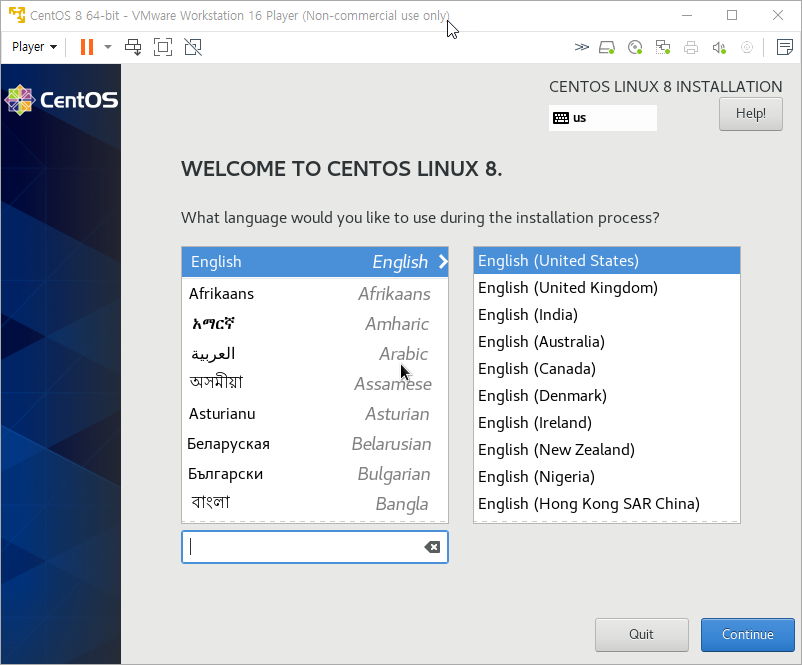This screenshot has height=665, width=802.
Task: Clear the language search box
Action: [x=432, y=547]
